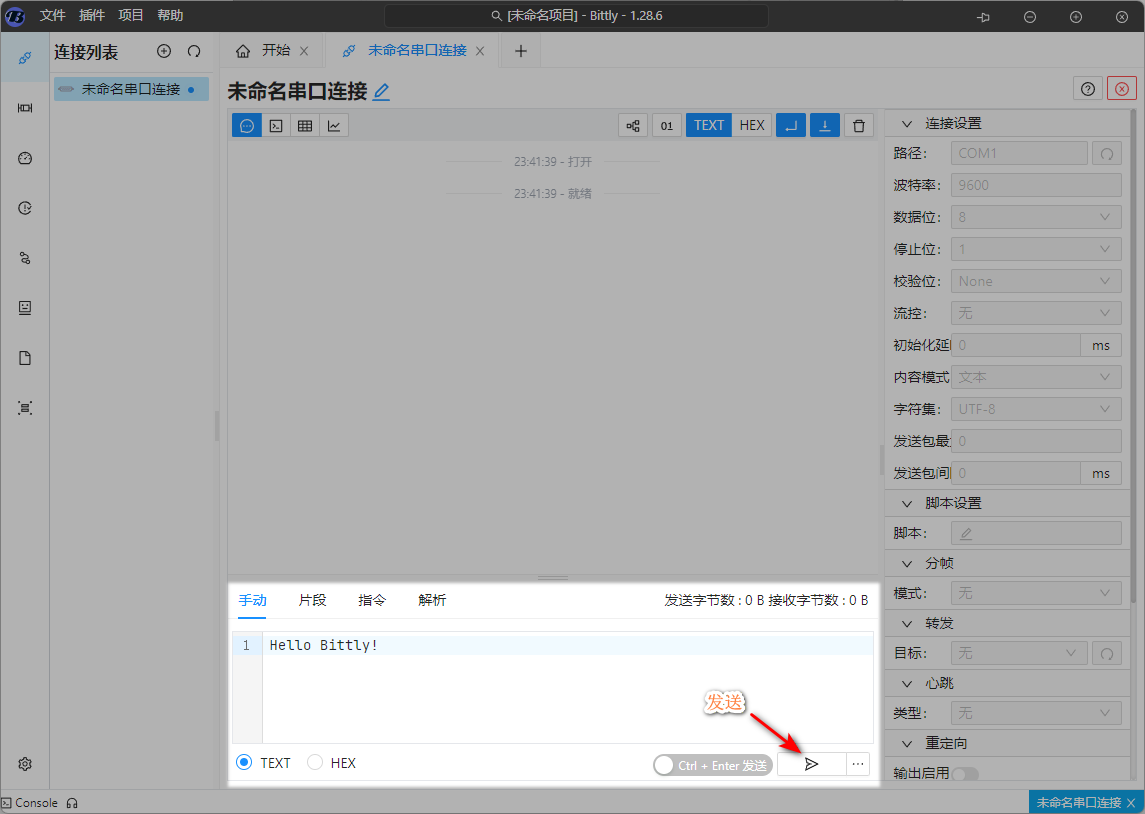Open terminal view icon in toolbar
Image resolution: width=1145 pixels, height=814 pixels.
pyautogui.click(x=276, y=125)
